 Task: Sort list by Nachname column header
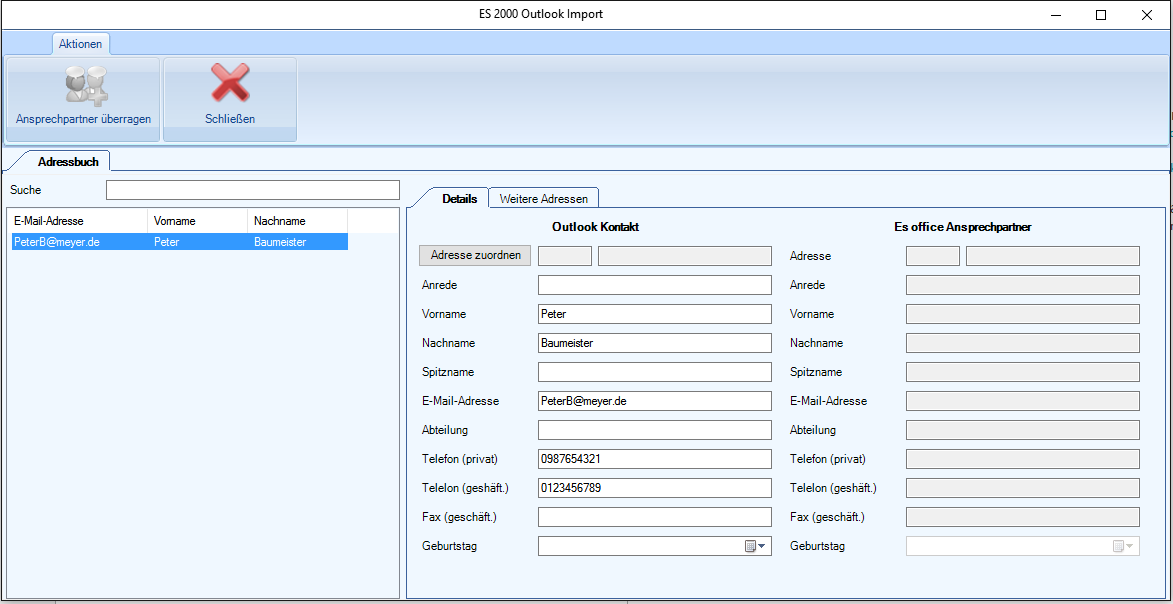297,221
